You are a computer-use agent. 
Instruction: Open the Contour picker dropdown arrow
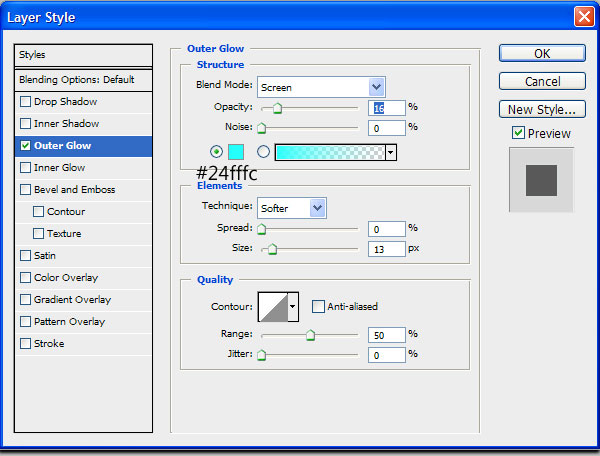(293, 307)
